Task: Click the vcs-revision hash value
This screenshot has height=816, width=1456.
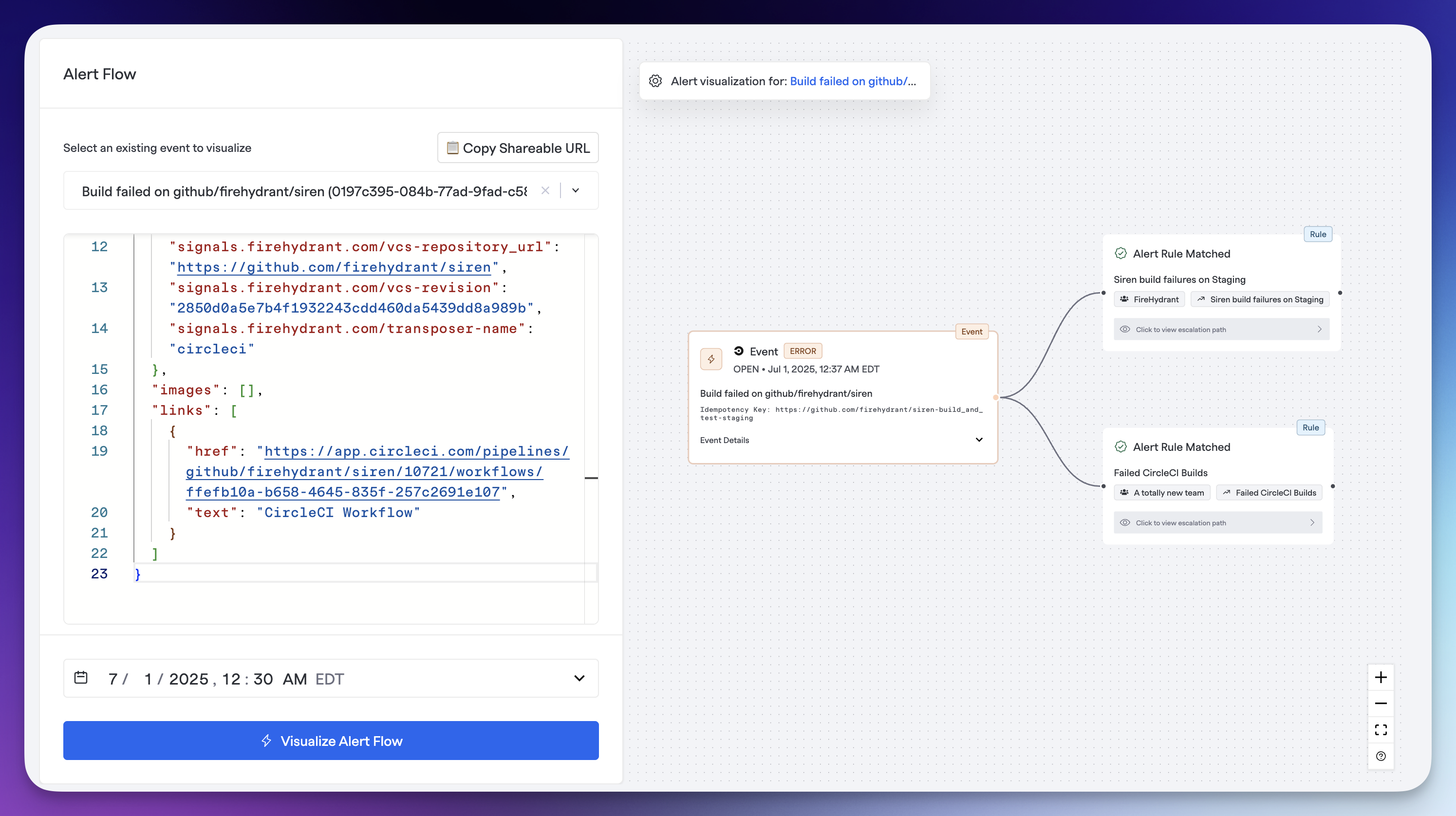Action: [x=351, y=308]
